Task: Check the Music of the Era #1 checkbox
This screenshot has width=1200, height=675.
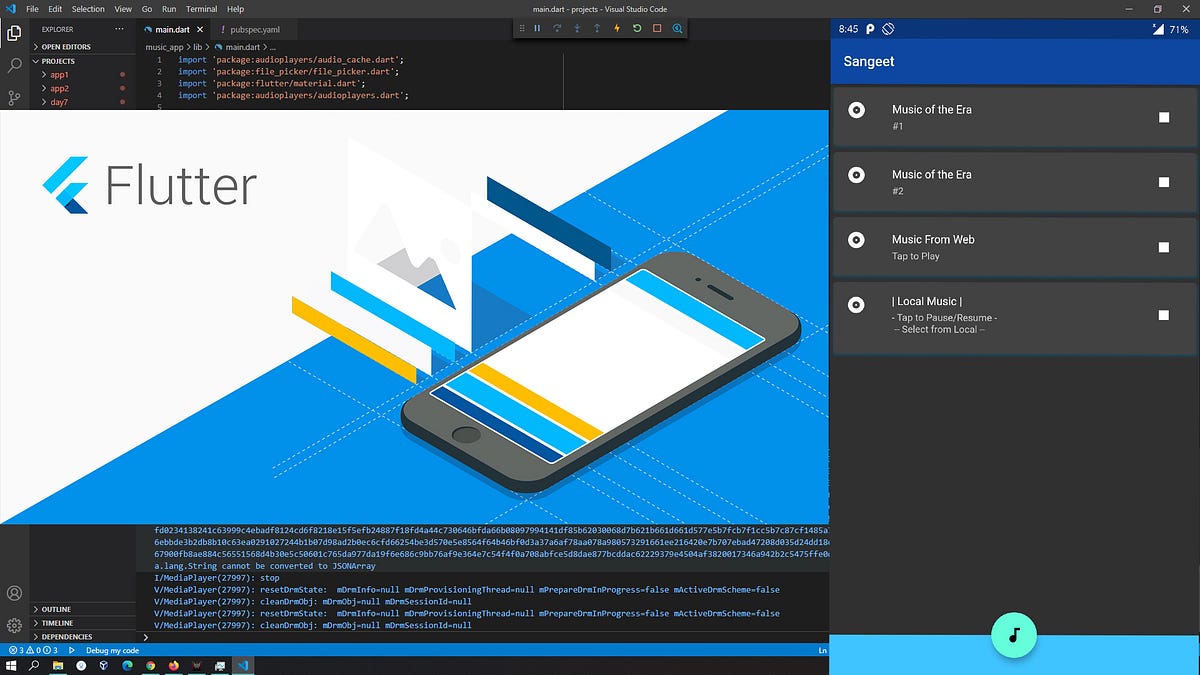Action: pyautogui.click(x=1163, y=117)
